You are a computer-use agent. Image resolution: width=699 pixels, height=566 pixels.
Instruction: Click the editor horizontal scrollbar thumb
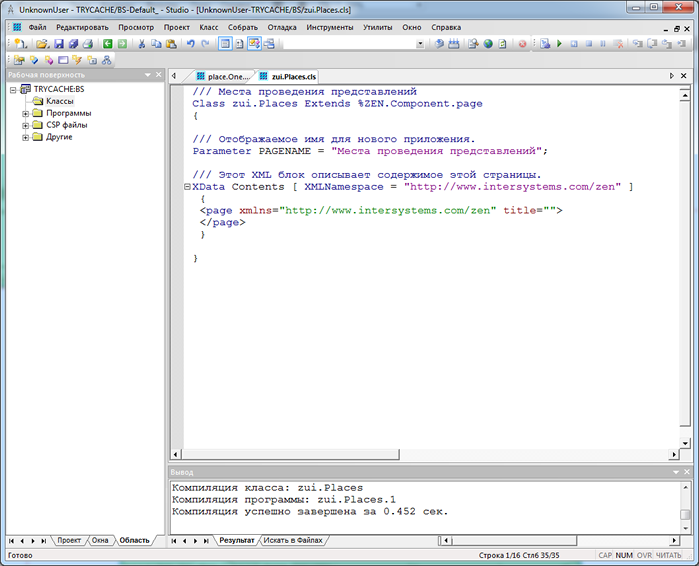[290, 455]
